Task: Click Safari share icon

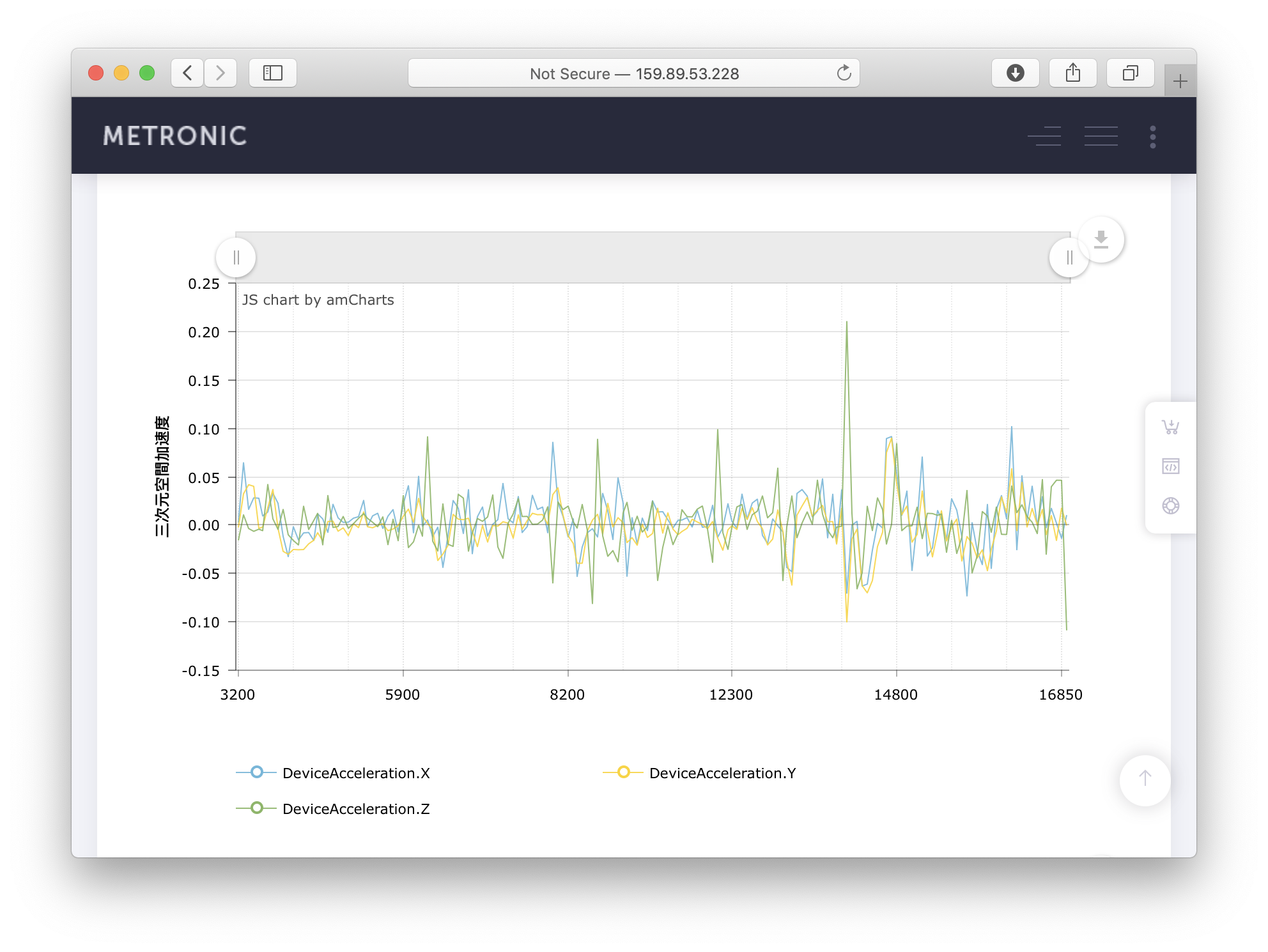Action: coord(1072,73)
